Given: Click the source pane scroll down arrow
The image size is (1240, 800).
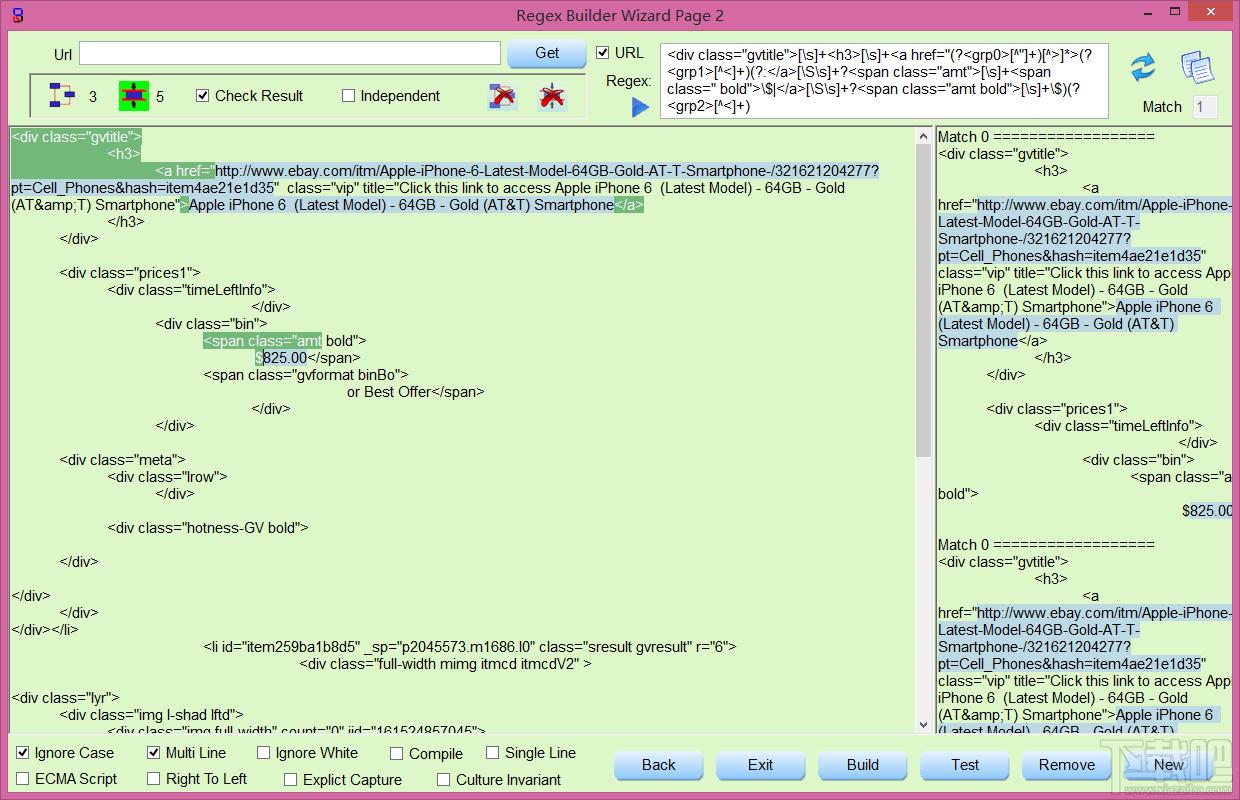Looking at the screenshot, I should tap(924, 725).
